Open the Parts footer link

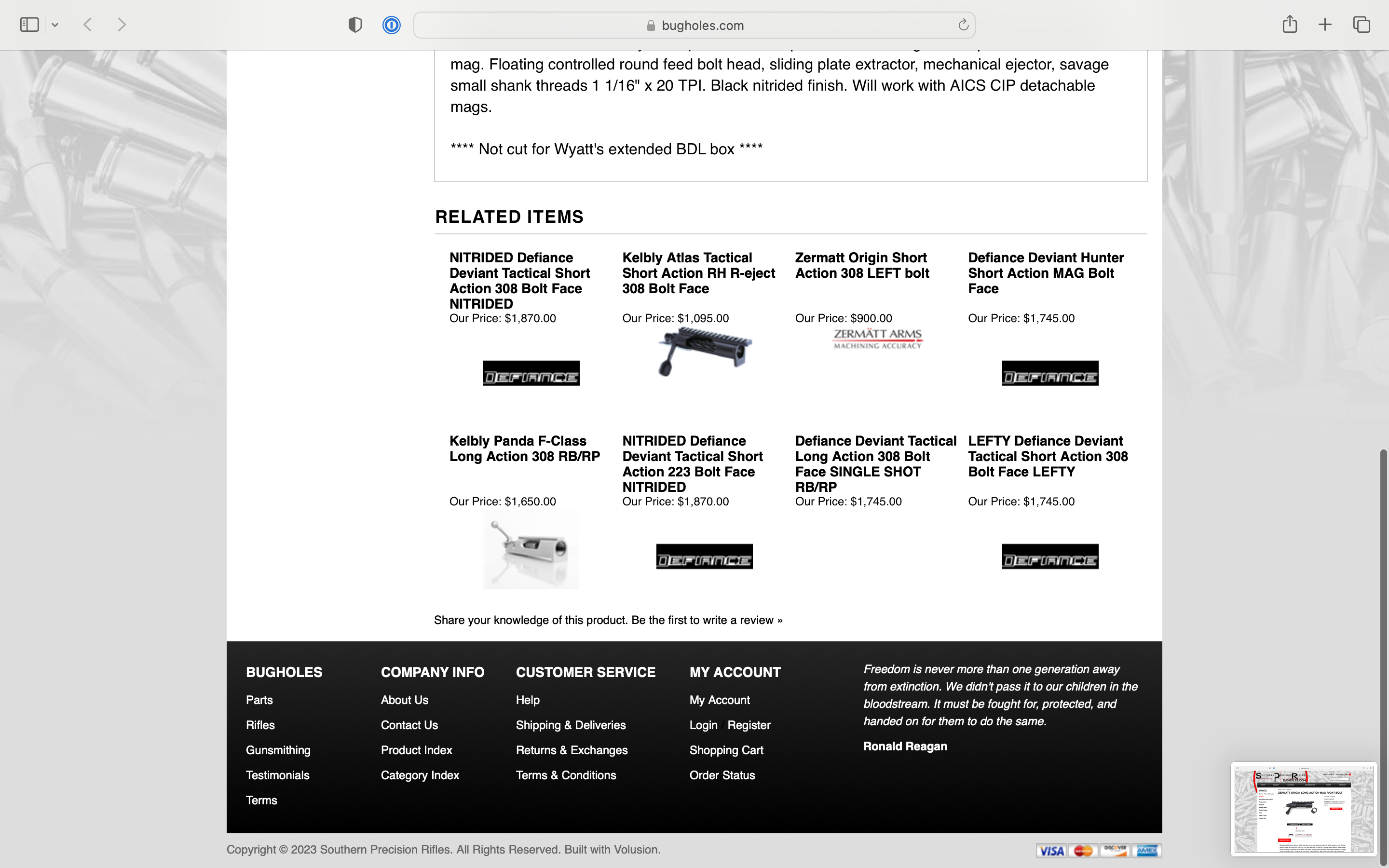259,700
